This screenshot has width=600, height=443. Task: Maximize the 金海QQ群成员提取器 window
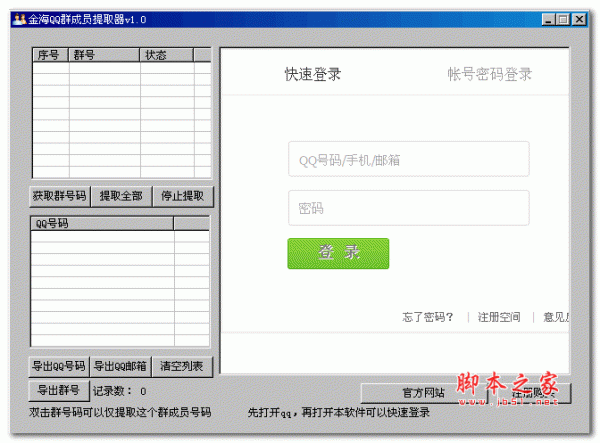pyautogui.click(x=563, y=20)
